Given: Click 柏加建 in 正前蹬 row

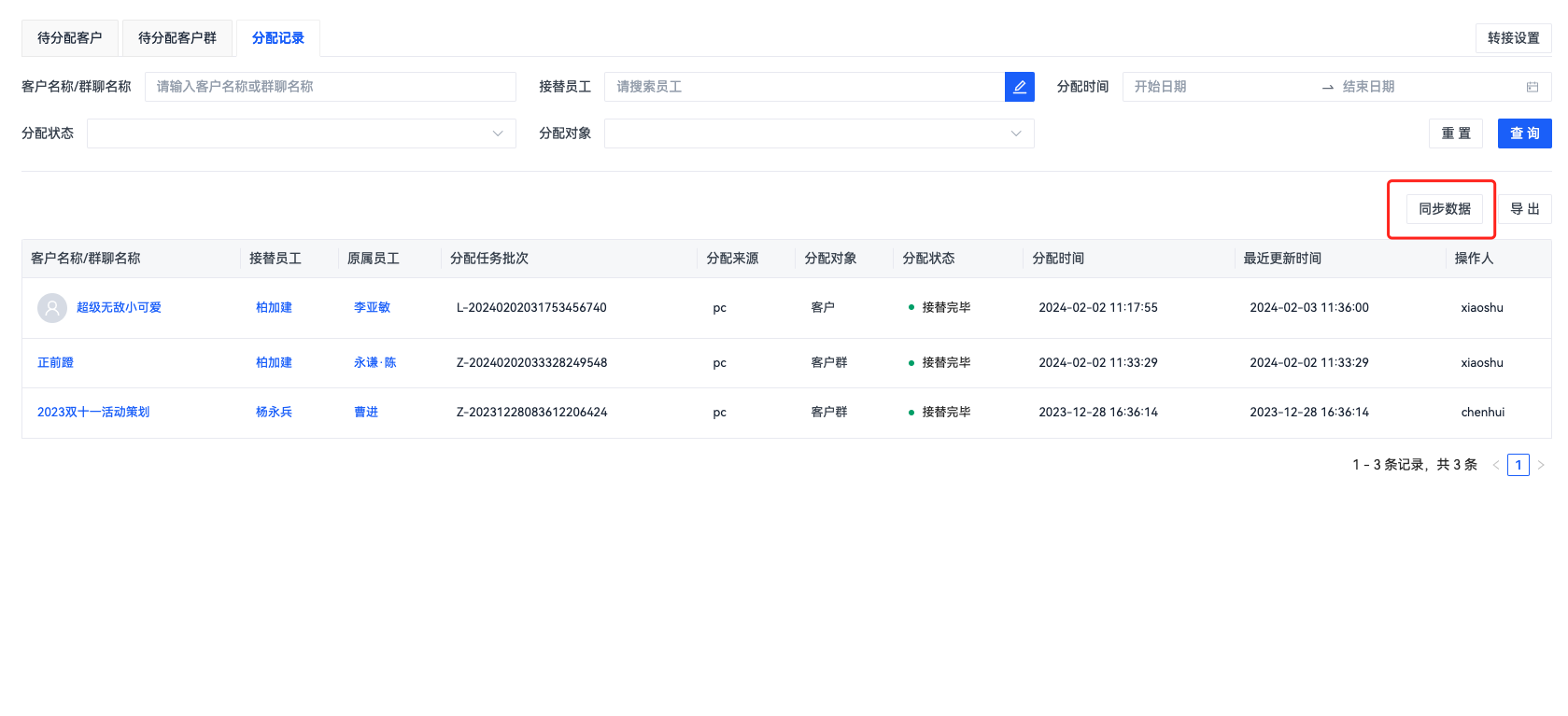Looking at the screenshot, I should pyautogui.click(x=274, y=363).
